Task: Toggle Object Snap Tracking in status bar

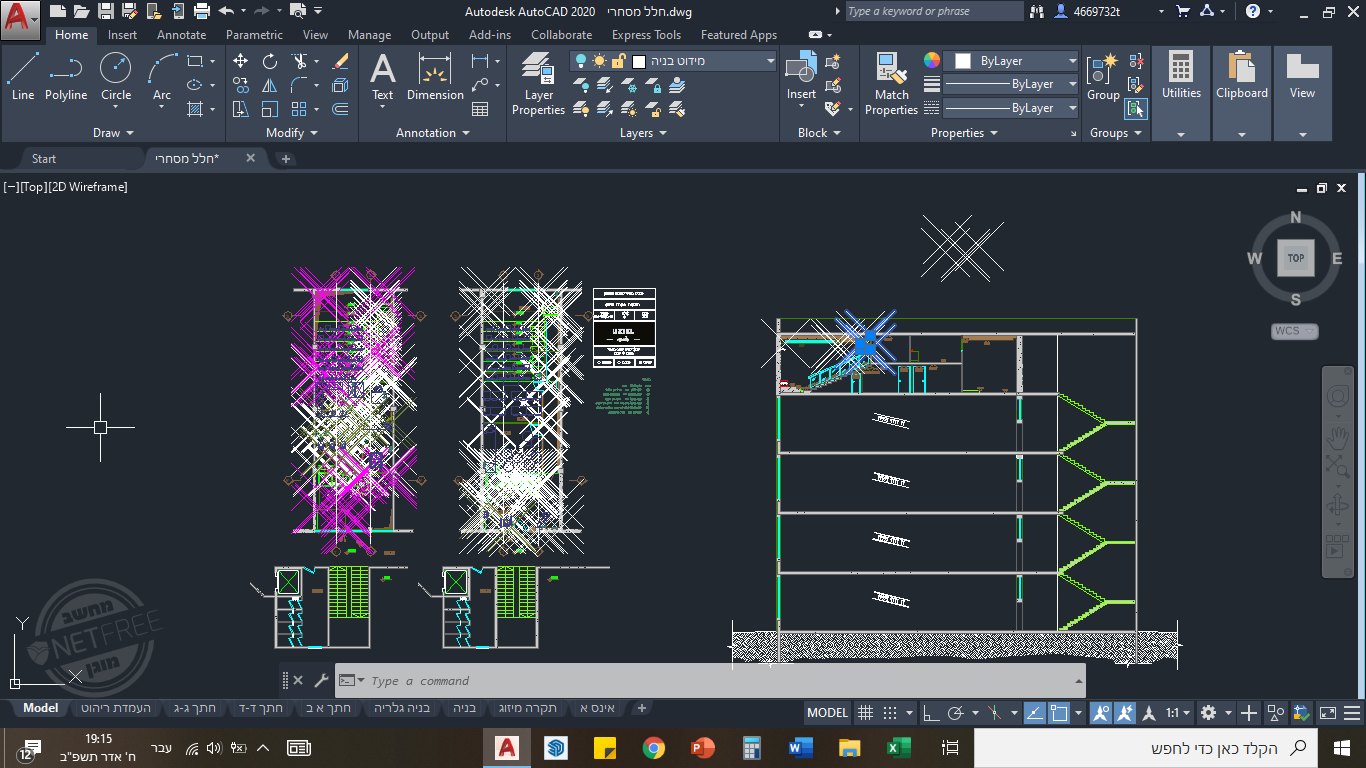Action: pyautogui.click(x=1035, y=713)
